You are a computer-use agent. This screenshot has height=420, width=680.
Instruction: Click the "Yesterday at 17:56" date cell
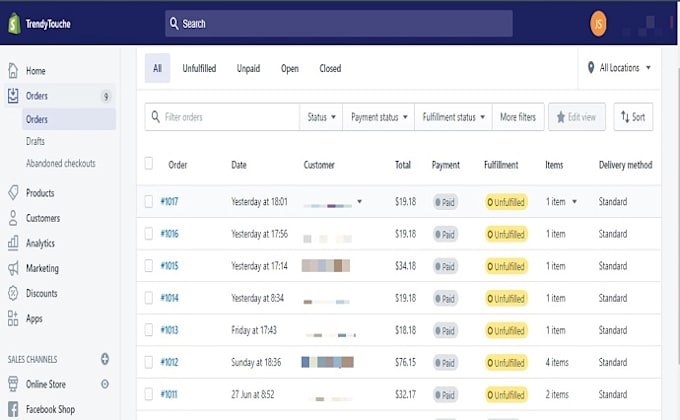(x=259, y=234)
